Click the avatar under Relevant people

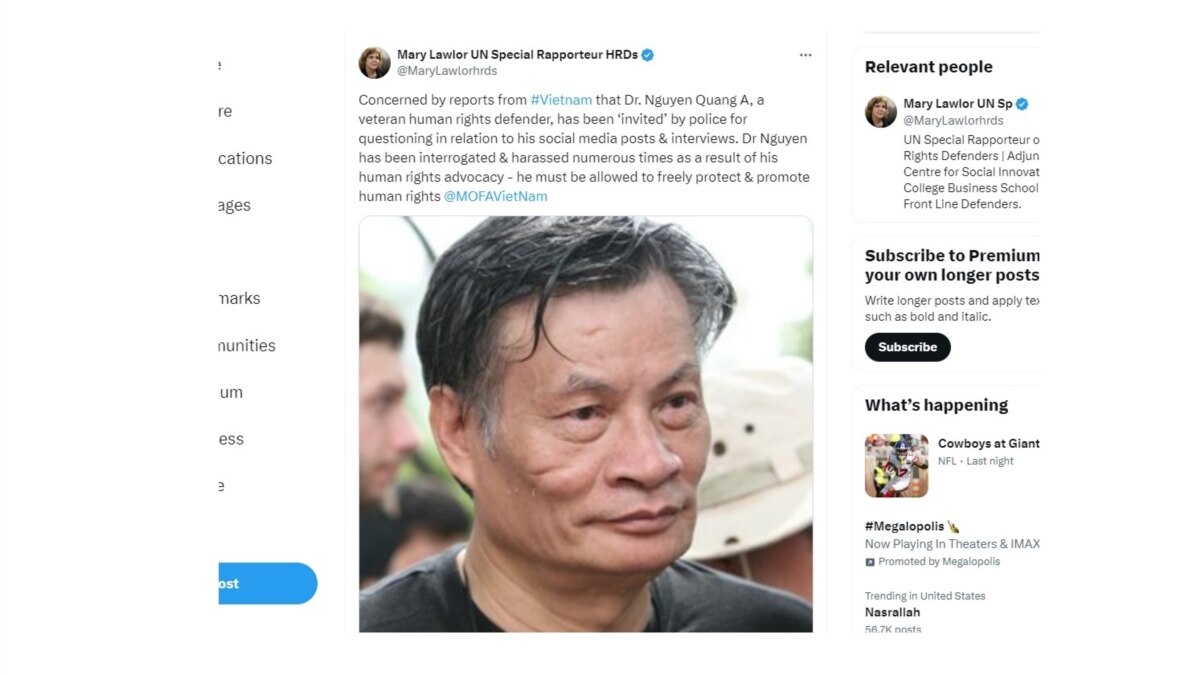(881, 111)
